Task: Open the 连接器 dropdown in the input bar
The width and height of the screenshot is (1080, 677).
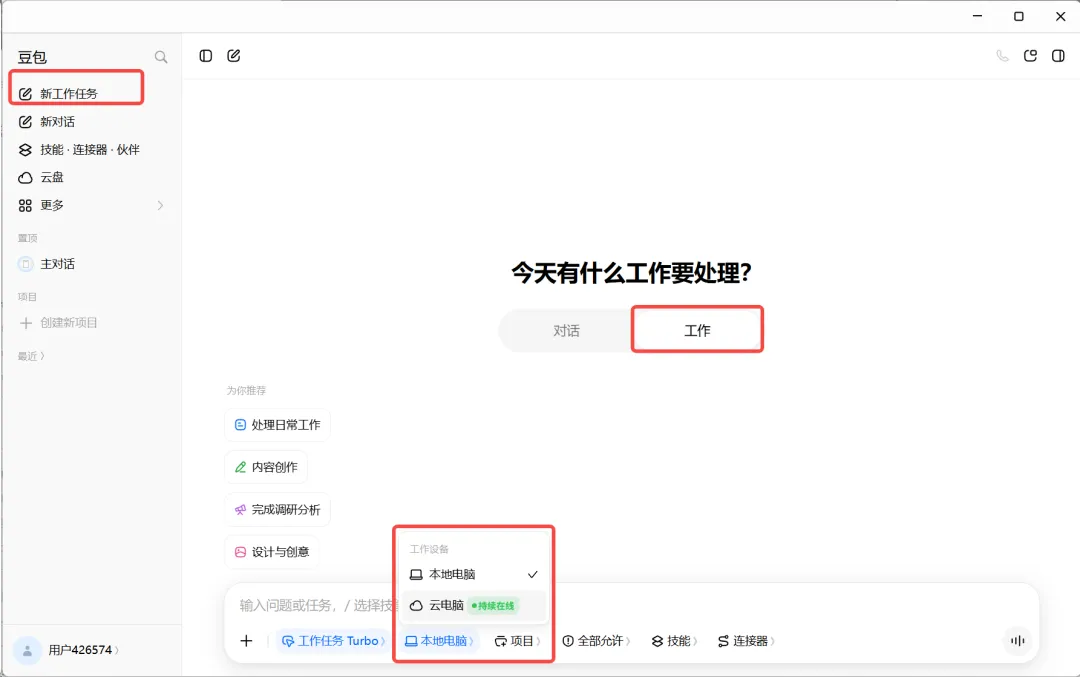Action: point(746,641)
